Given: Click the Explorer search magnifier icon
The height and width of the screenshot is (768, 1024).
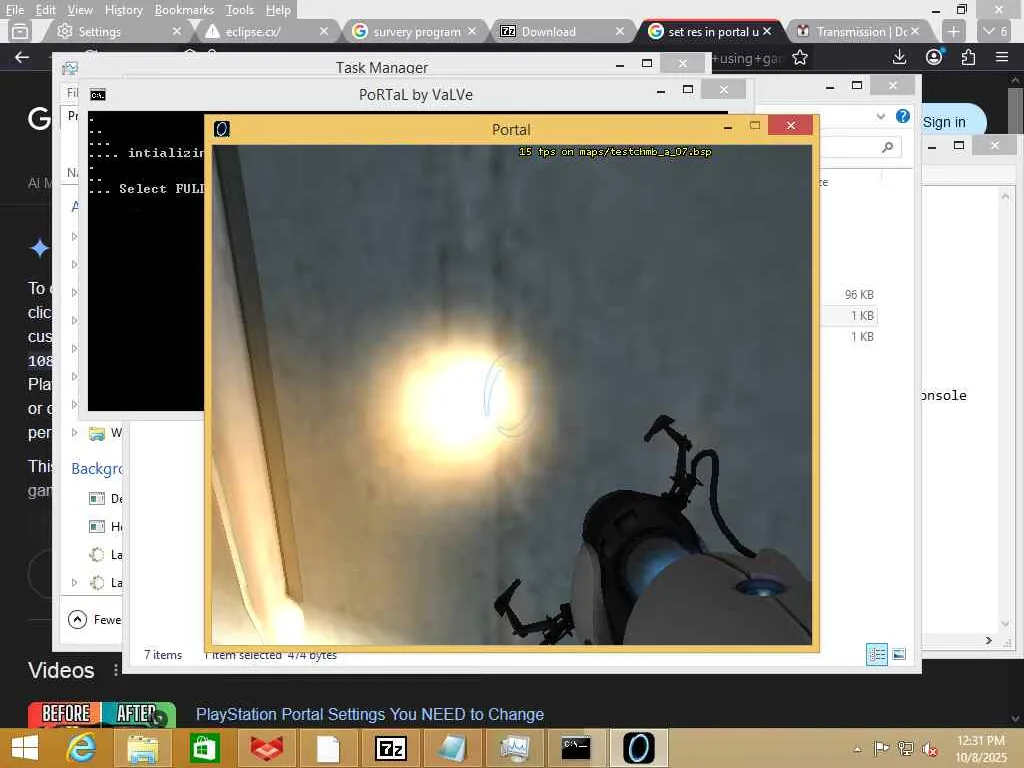Looking at the screenshot, I should [887, 147].
